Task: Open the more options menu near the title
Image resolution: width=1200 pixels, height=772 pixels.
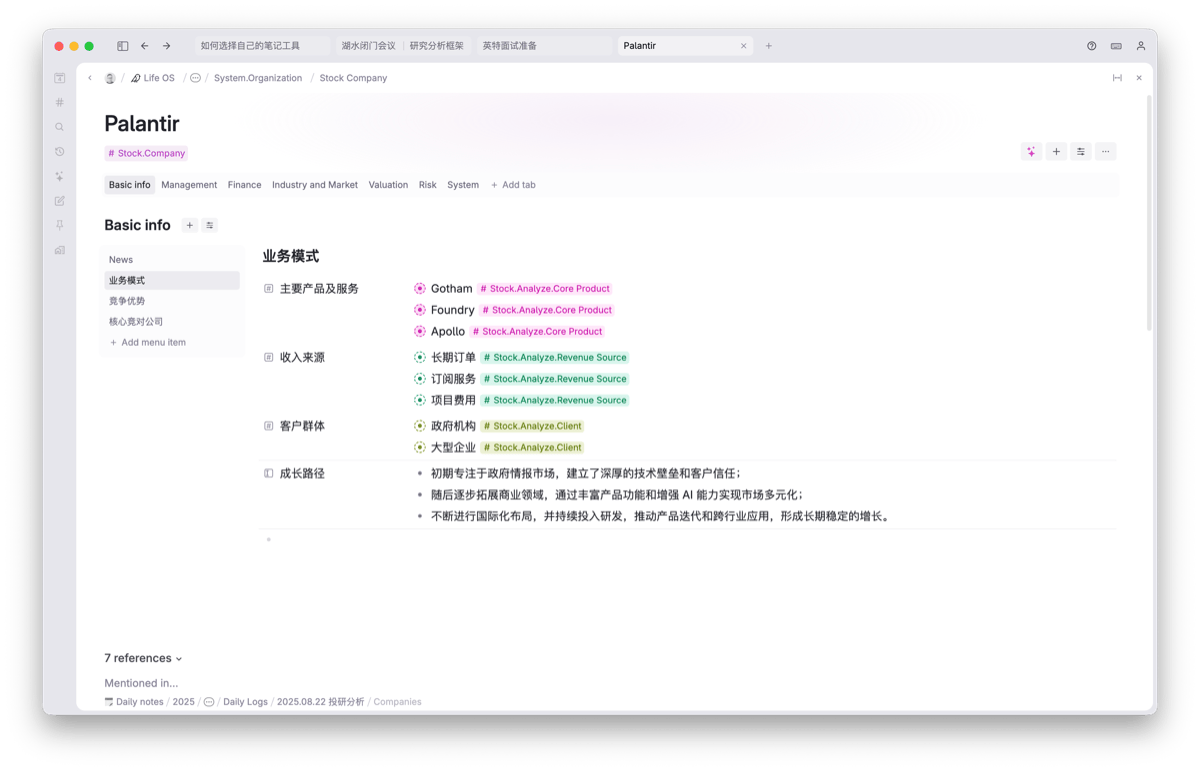Action: [1105, 152]
